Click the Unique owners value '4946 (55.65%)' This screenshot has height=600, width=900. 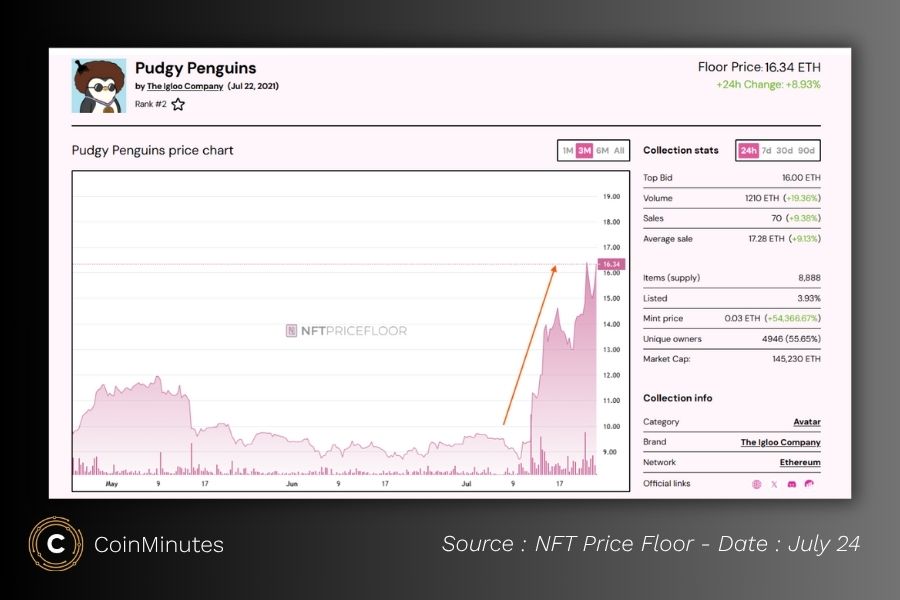(x=792, y=339)
